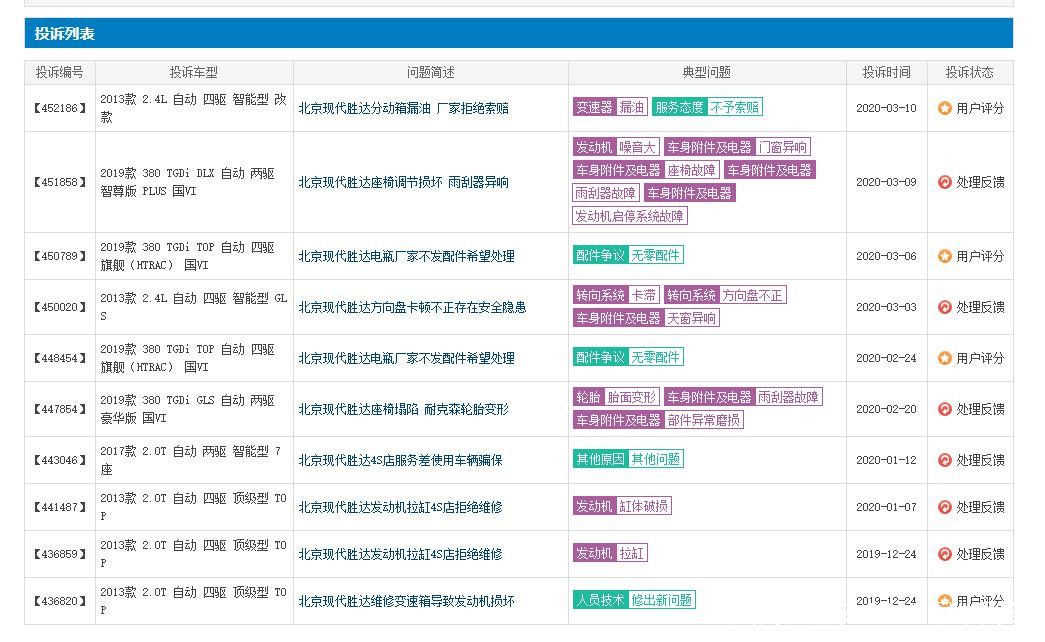Open the 北京现代胜达座椅塌陷 耐克森轮胎变形 complaint

[403, 409]
